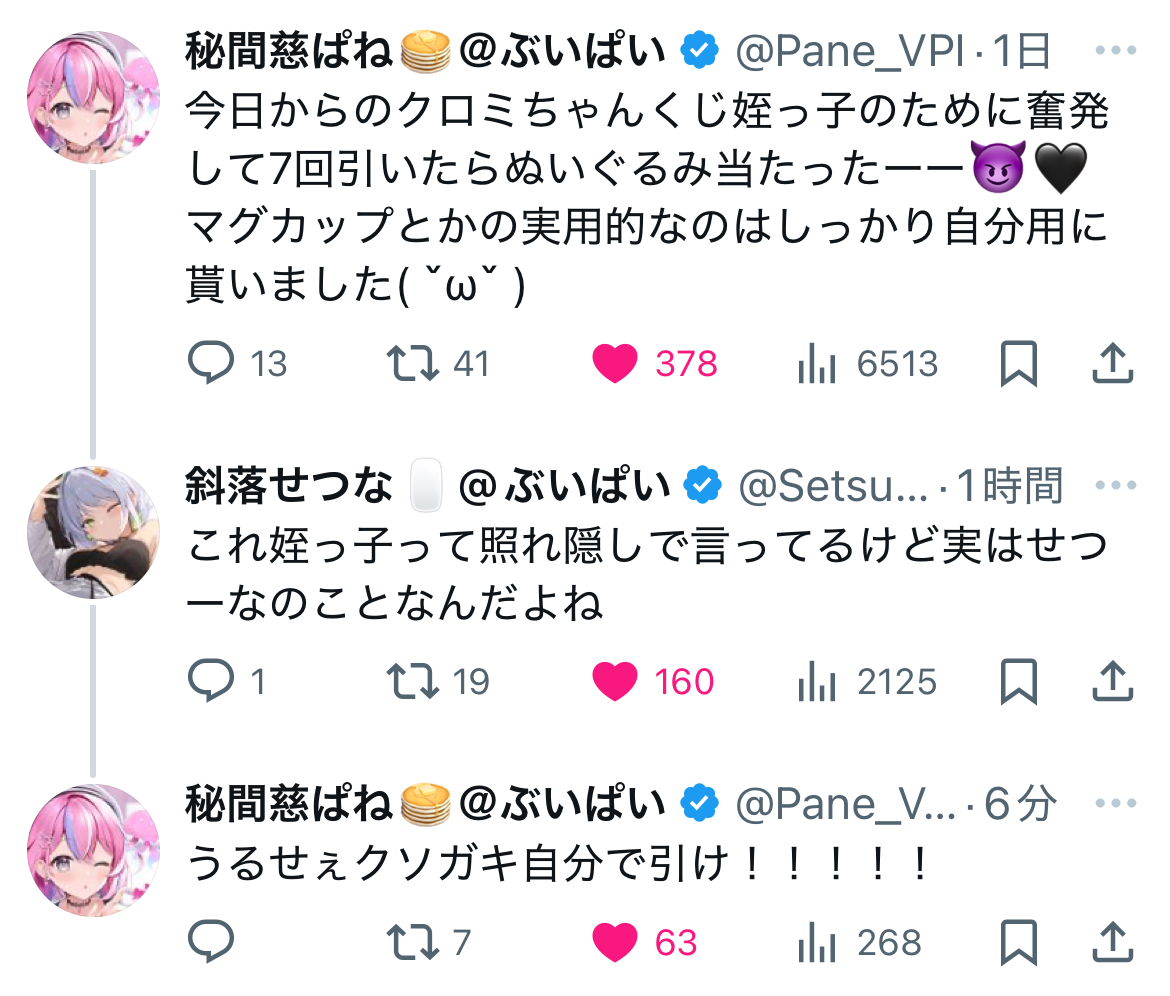1170x996 pixels.
Task: Open 斜落せつな's profile name link
Action: pyautogui.click(x=289, y=487)
